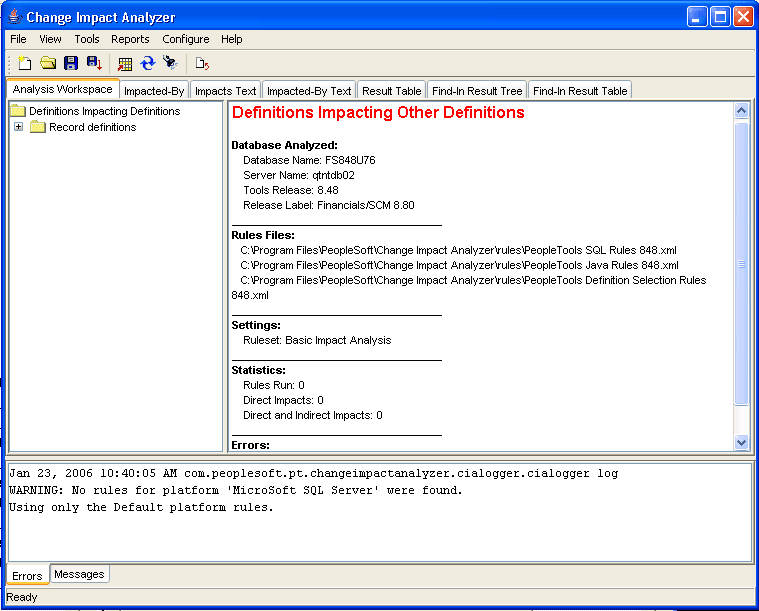The image size is (759, 611).
Task: Open the Tools menu
Action: 87,39
